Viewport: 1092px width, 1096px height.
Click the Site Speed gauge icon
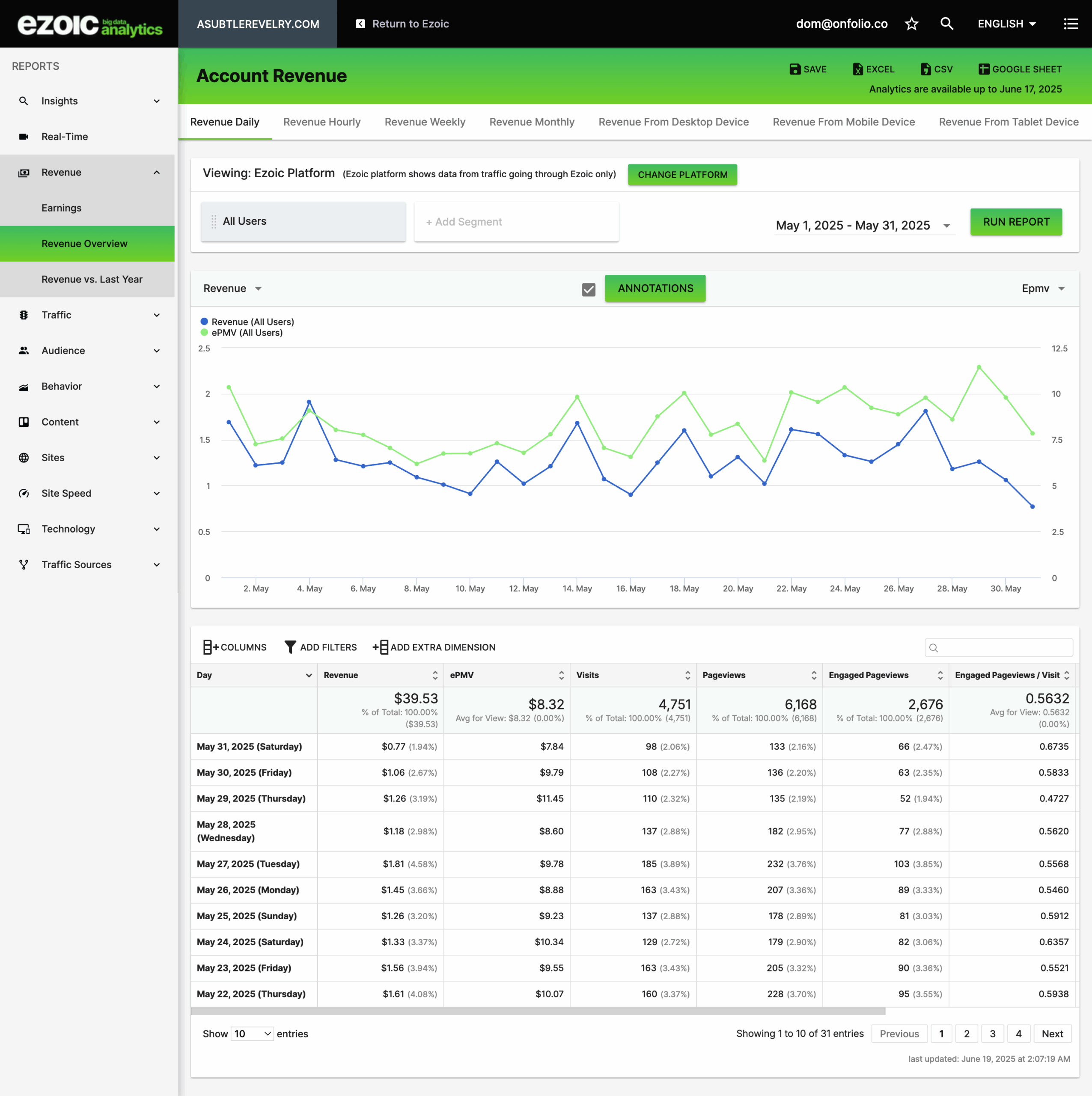pyautogui.click(x=23, y=494)
